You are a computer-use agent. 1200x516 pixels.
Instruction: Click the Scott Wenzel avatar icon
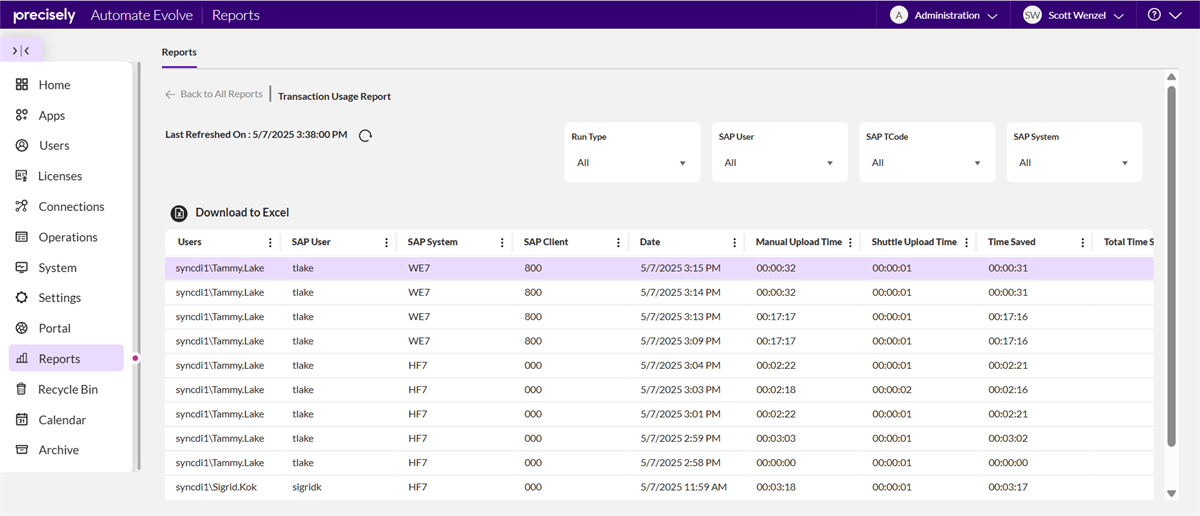point(1032,15)
